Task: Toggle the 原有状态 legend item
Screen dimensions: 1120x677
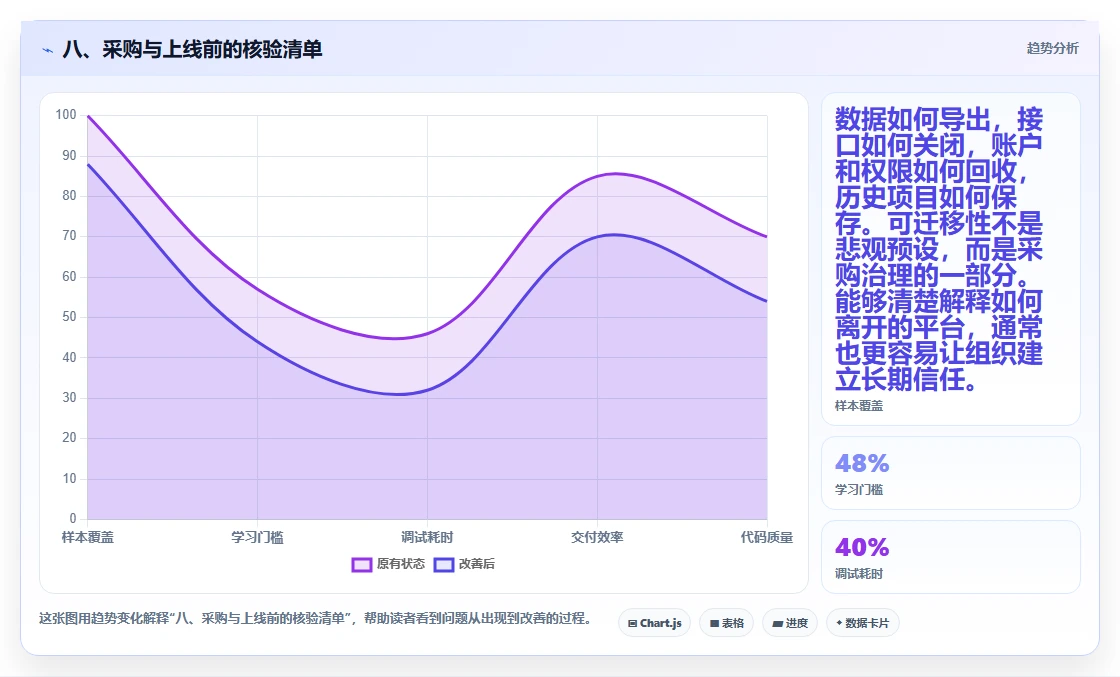Action: pos(389,564)
